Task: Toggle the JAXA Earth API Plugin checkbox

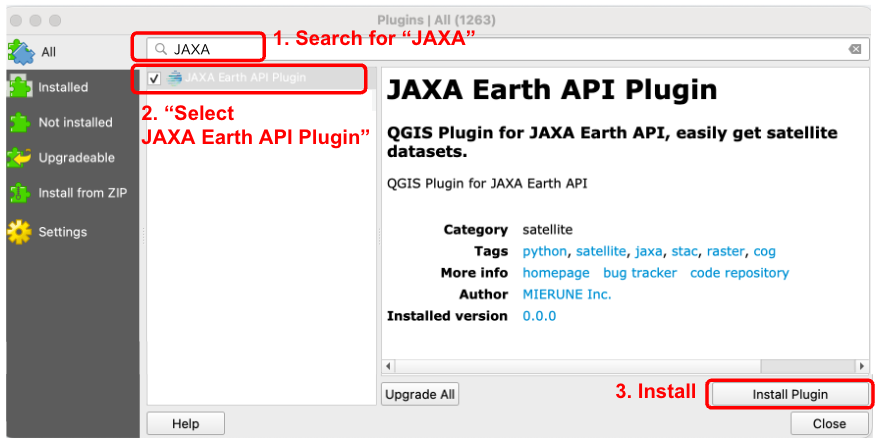Action: click(154, 78)
